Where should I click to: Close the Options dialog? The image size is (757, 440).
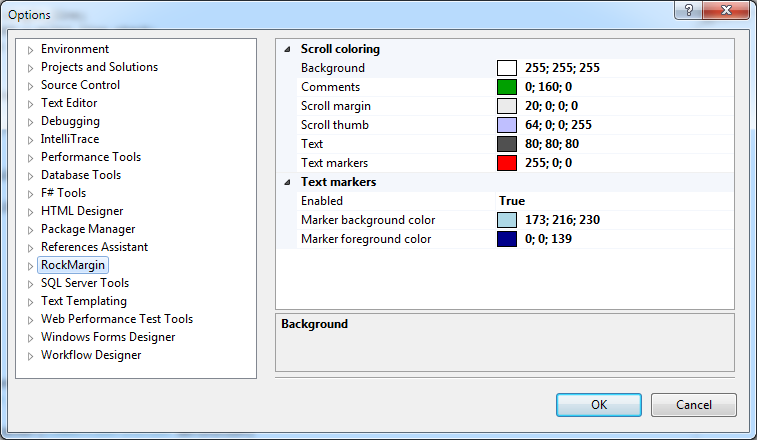[x=726, y=10]
